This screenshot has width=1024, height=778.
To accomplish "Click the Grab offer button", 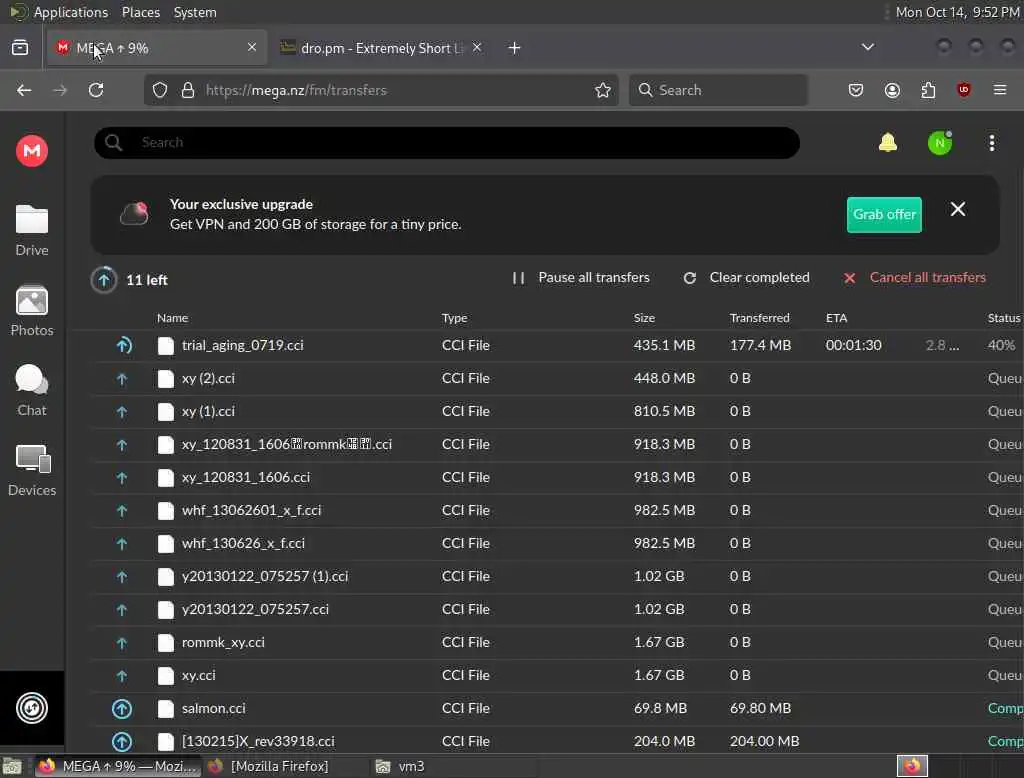I will point(884,214).
